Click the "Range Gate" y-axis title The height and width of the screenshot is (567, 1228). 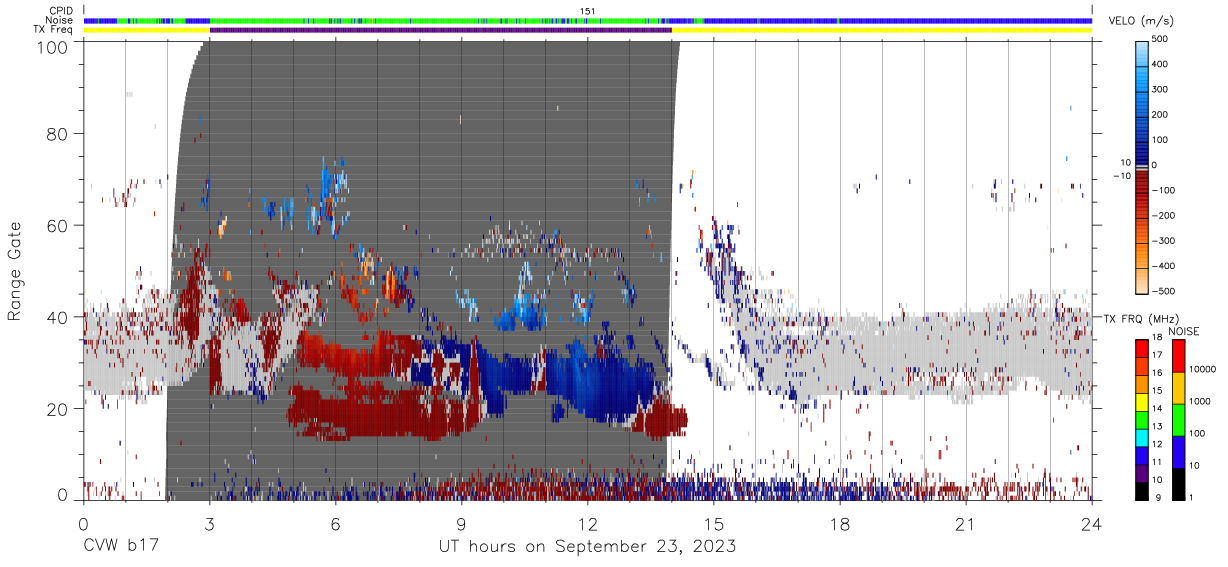(15, 271)
